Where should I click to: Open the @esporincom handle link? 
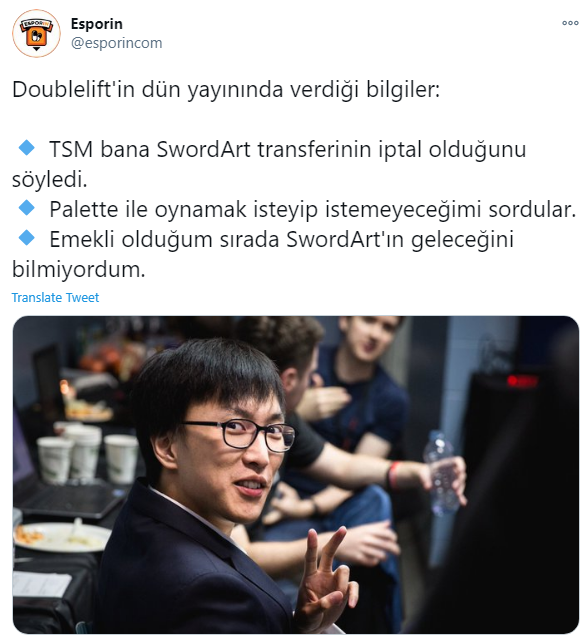tap(116, 43)
